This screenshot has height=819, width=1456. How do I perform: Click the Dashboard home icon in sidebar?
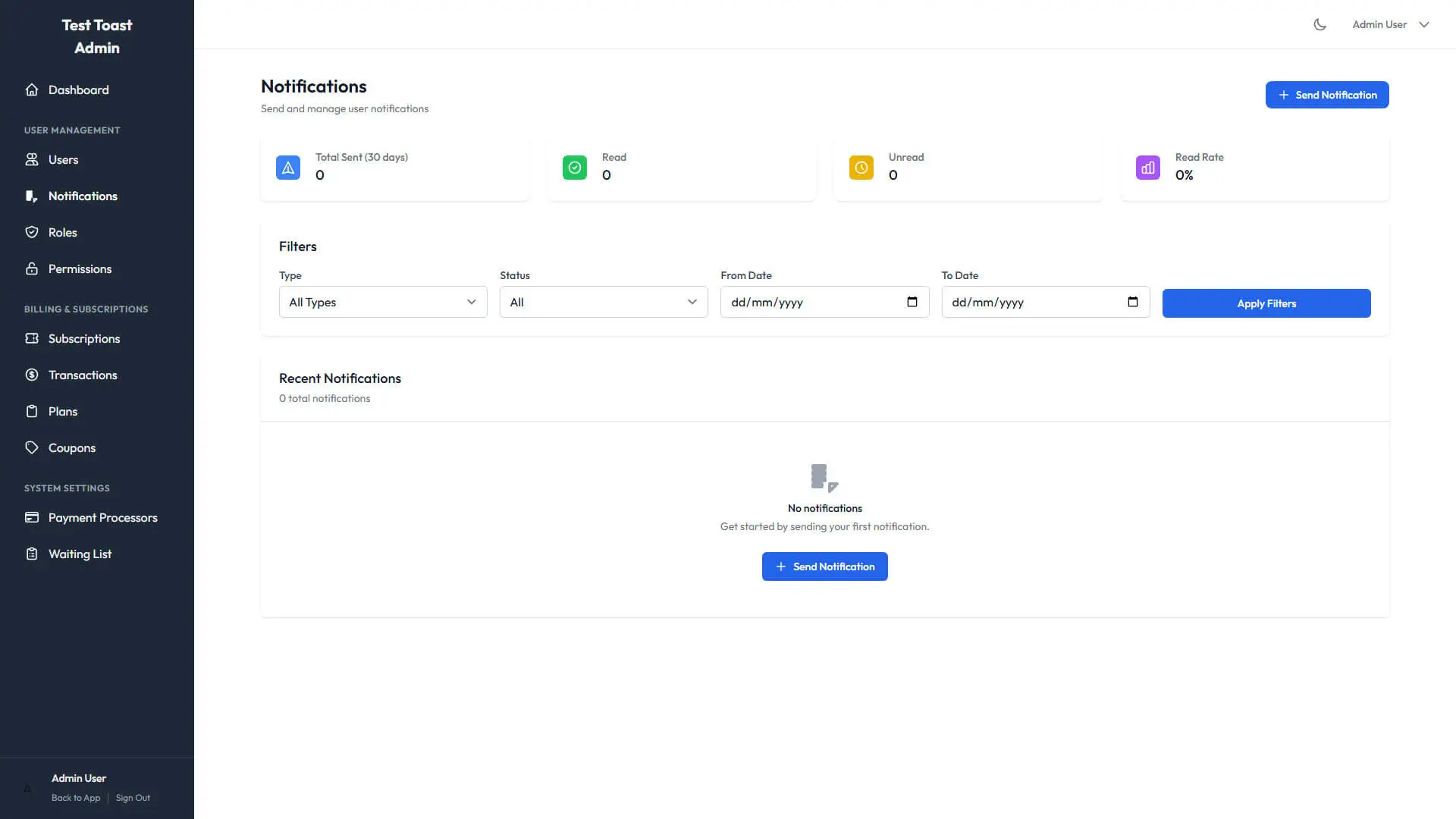(32, 89)
